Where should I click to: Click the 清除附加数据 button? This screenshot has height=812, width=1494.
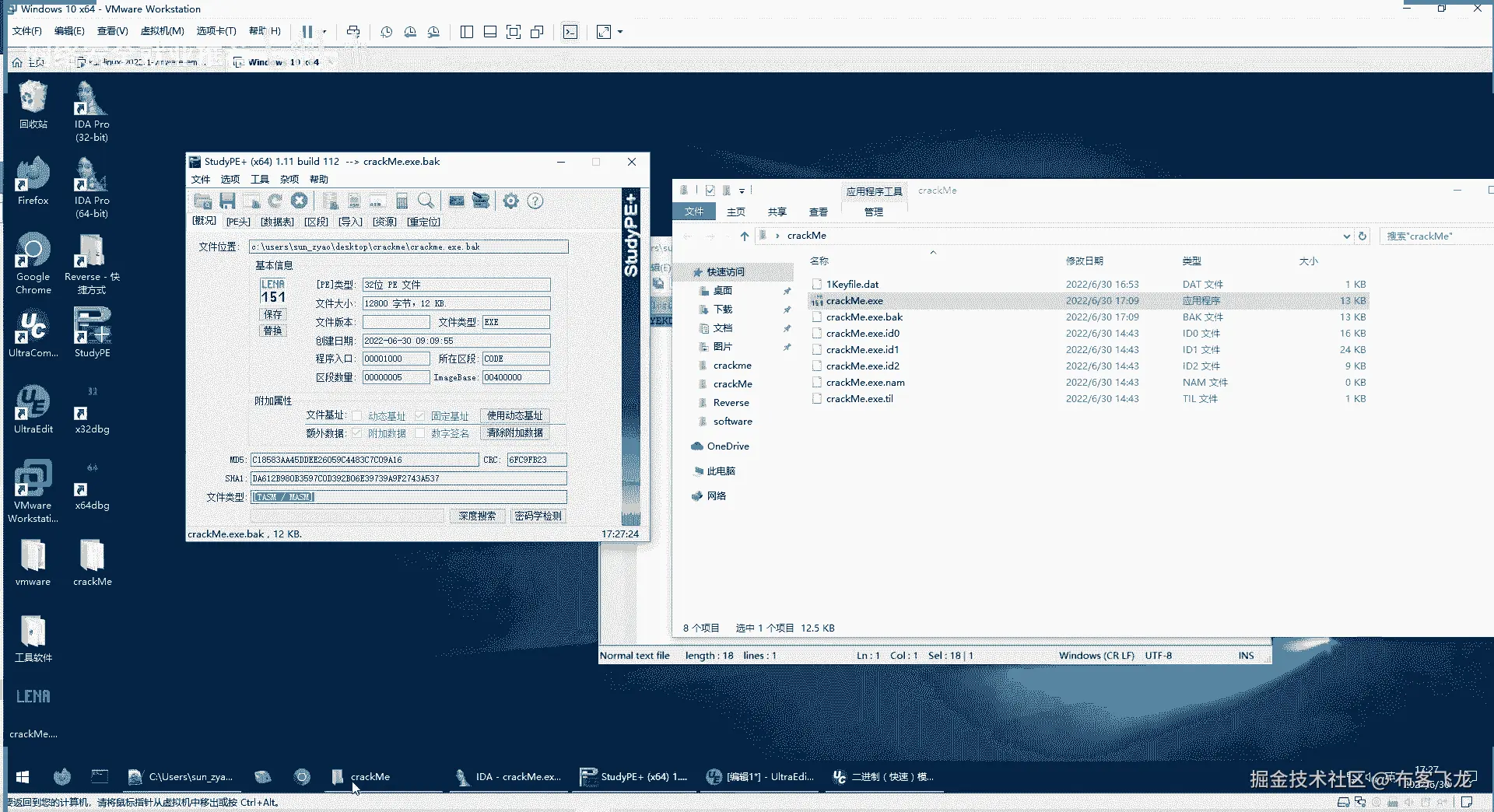pos(515,433)
